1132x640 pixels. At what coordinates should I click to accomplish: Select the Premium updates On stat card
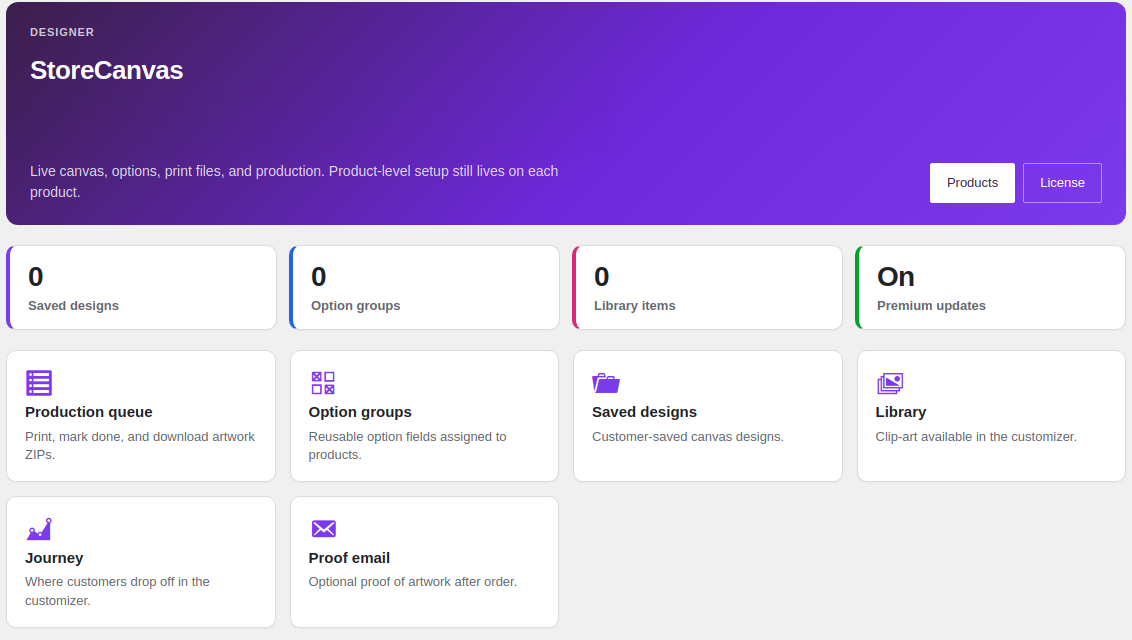point(990,288)
